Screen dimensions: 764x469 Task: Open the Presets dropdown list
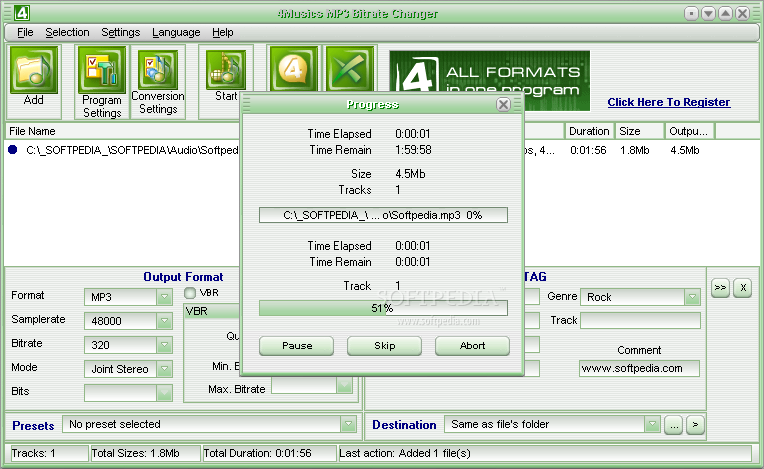pos(348,424)
